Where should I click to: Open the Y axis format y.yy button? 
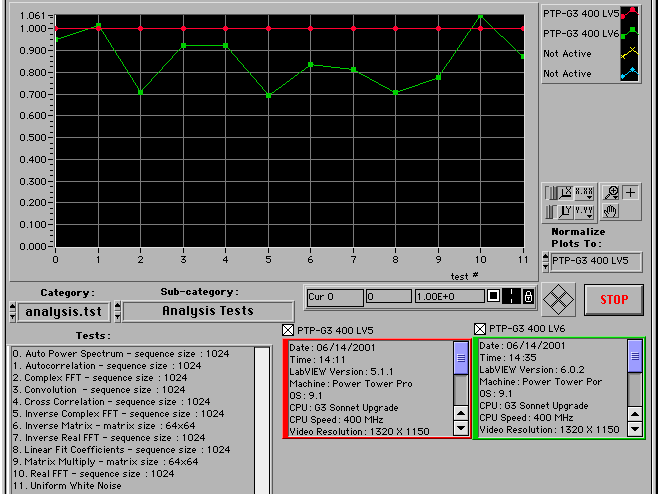click(584, 211)
